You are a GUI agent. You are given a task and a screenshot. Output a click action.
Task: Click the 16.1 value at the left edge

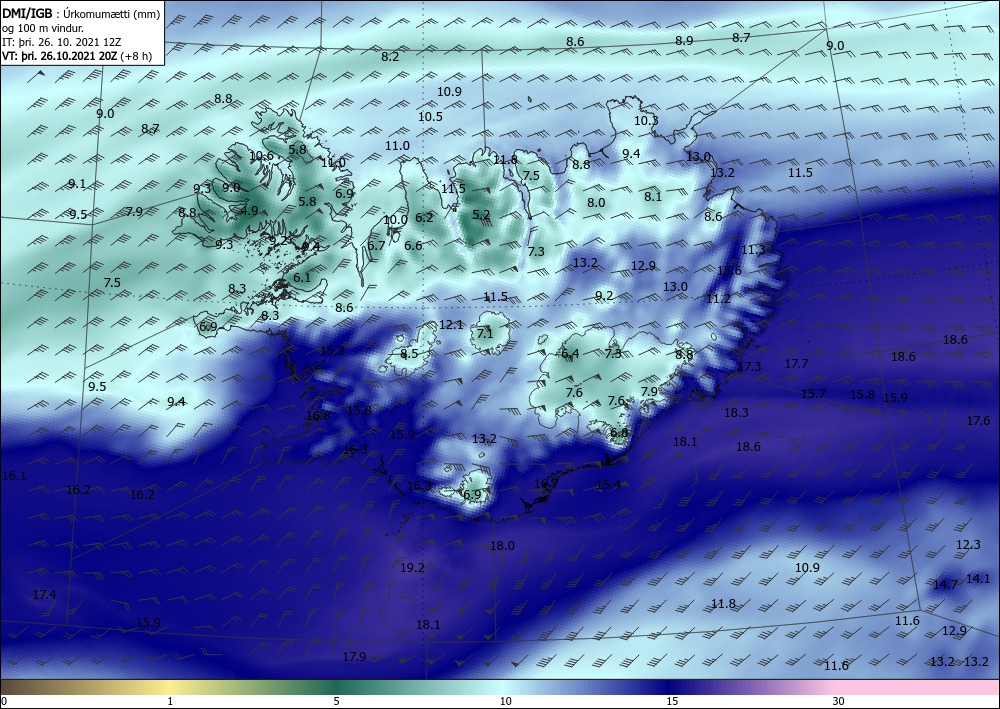[14, 476]
